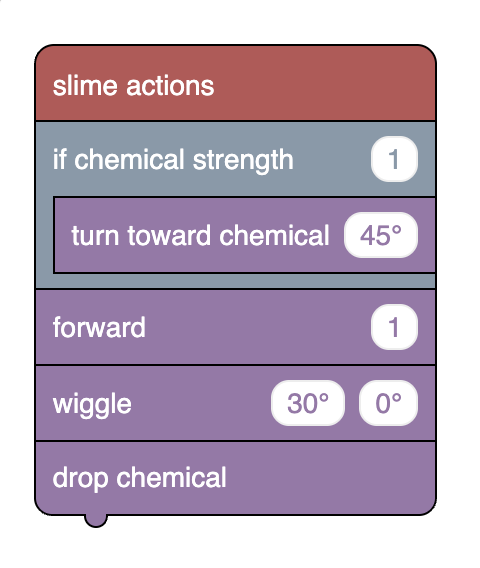Select the wiggle block

coord(235,403)
